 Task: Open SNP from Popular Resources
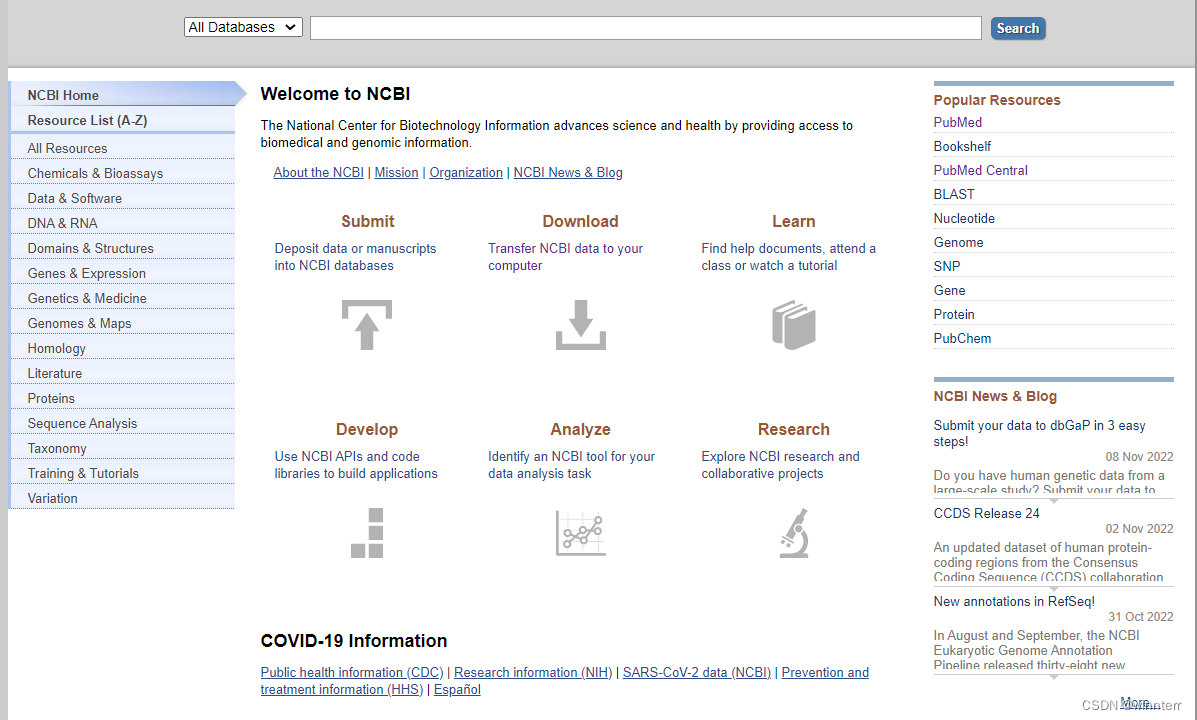tap(947, 266)
